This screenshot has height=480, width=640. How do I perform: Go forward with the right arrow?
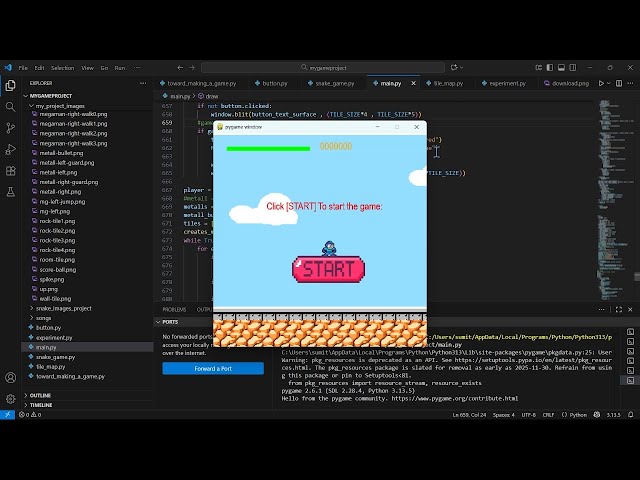192,68
